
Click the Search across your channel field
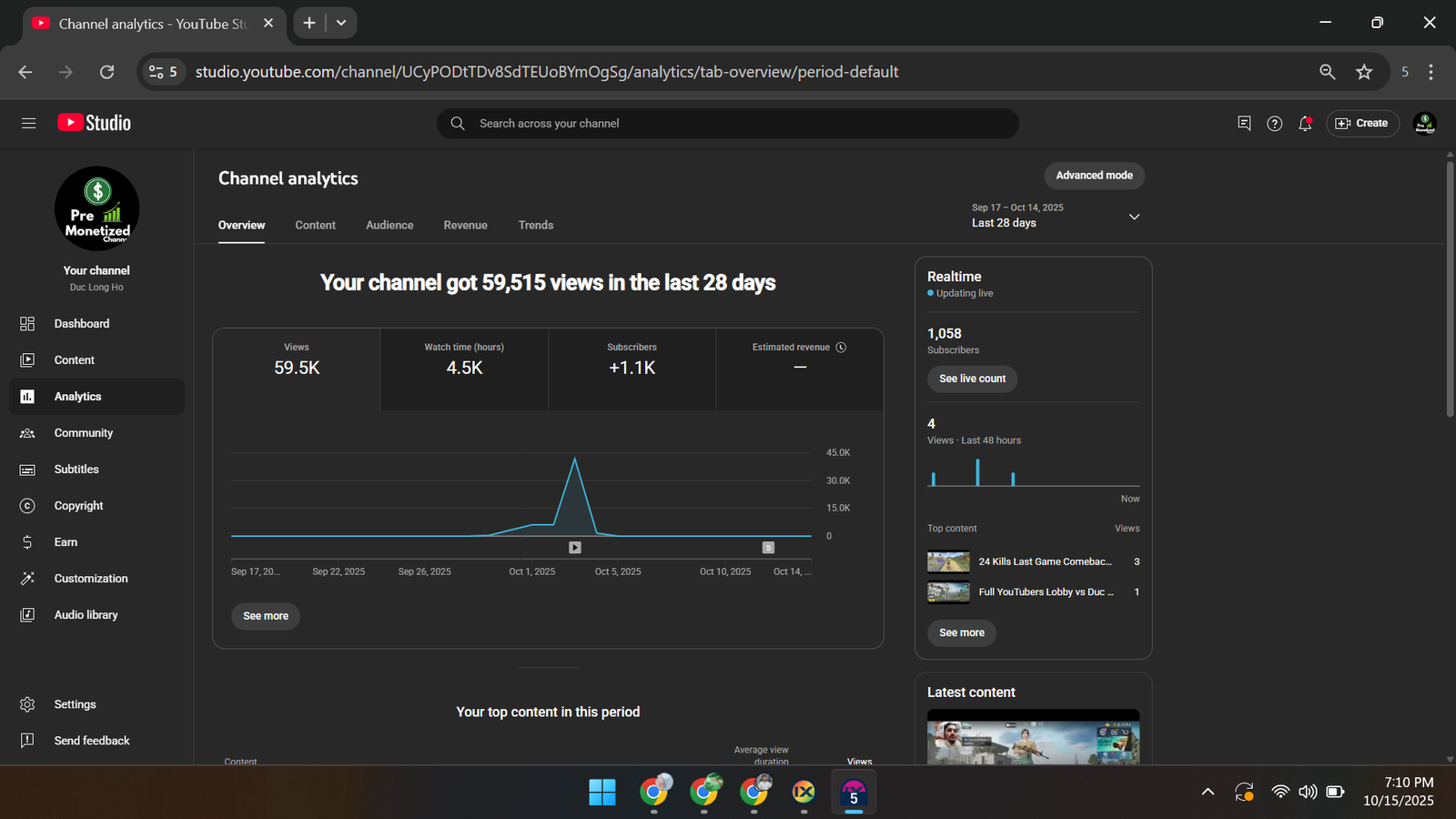point(728,124)
